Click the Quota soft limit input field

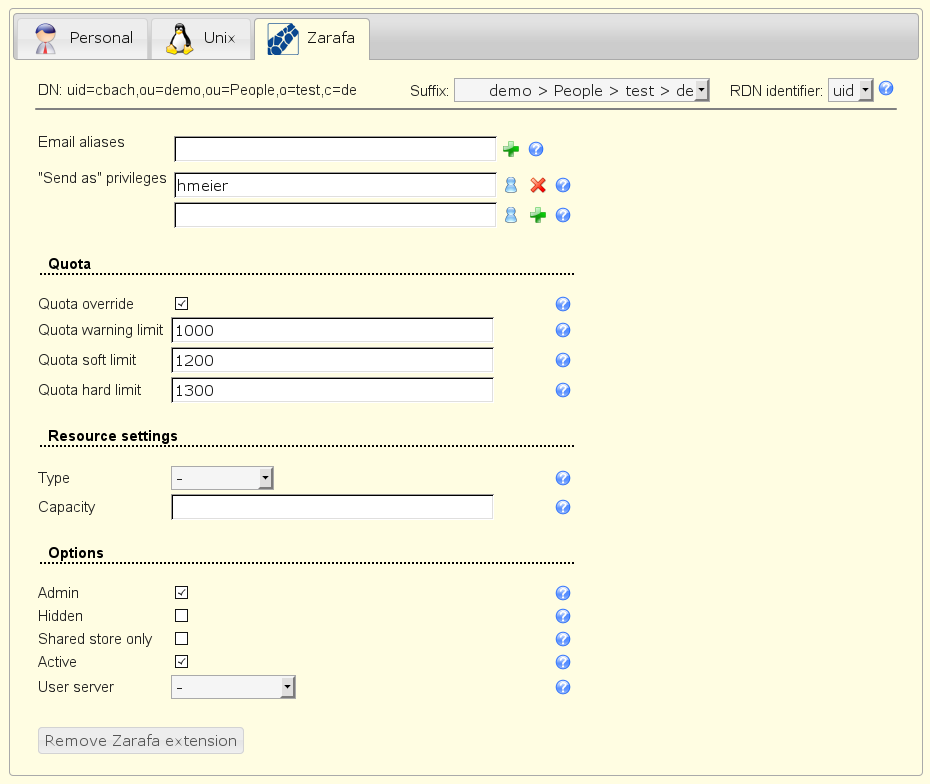(332, 360)
